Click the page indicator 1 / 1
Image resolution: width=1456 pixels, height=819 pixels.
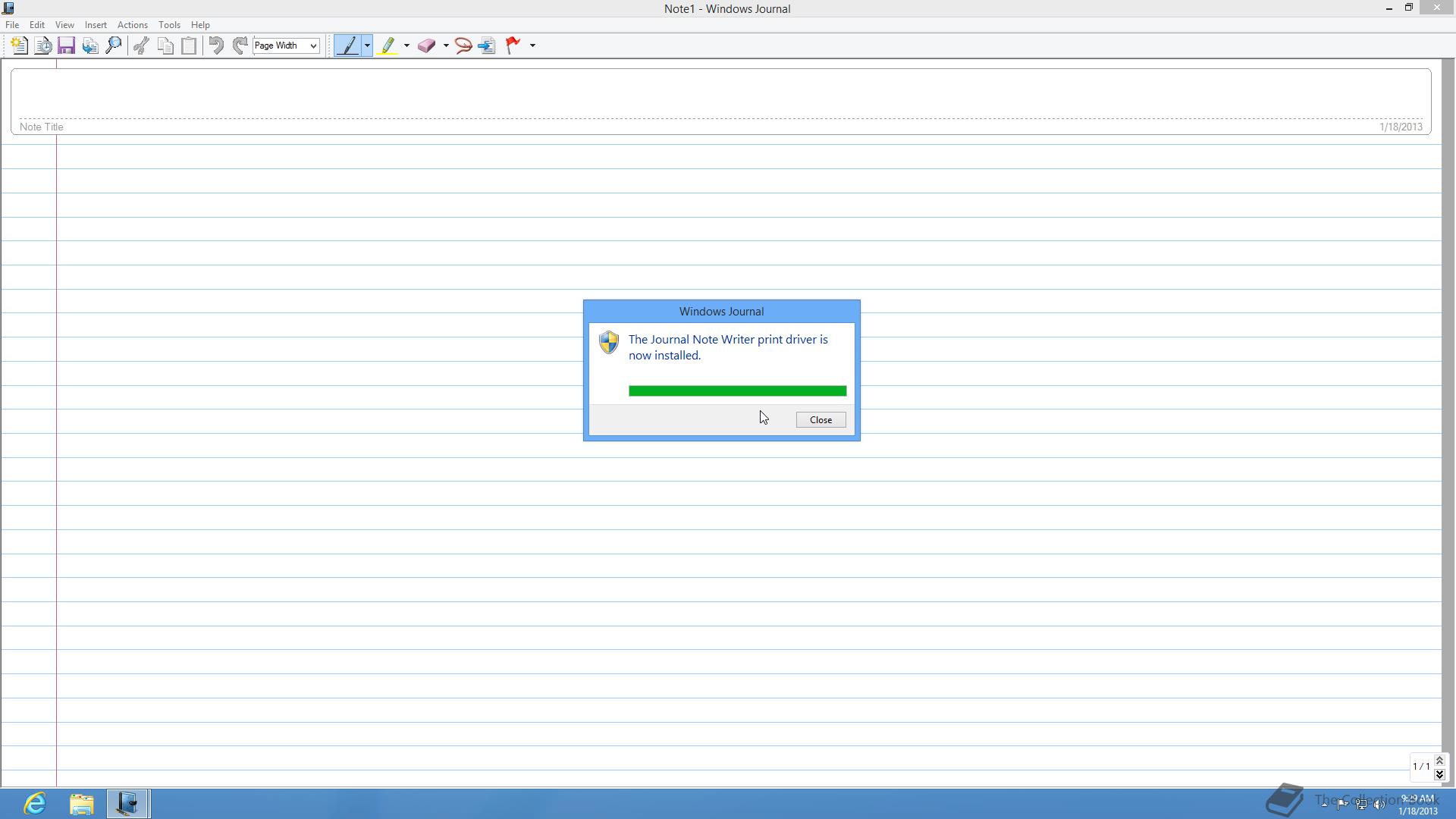1420,767
